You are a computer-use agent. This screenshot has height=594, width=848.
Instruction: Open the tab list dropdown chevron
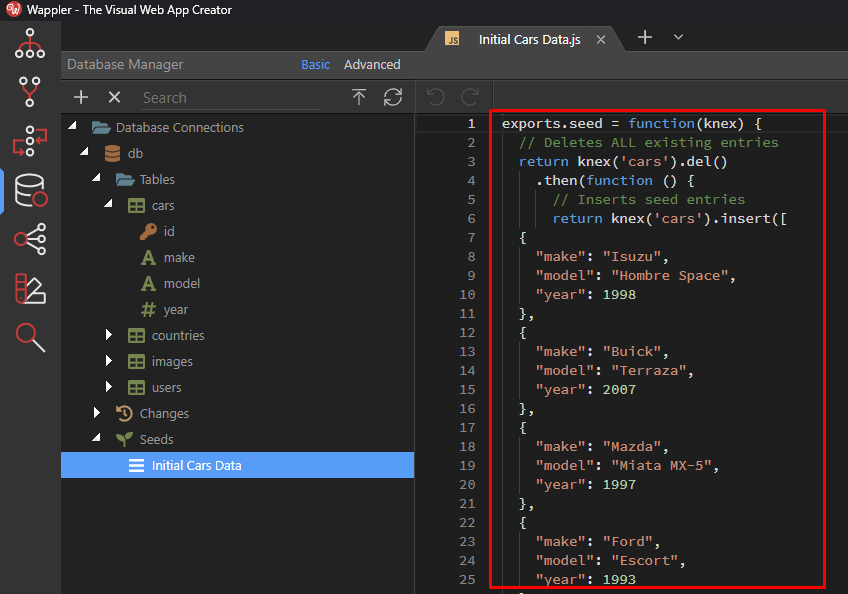[678, 37]
